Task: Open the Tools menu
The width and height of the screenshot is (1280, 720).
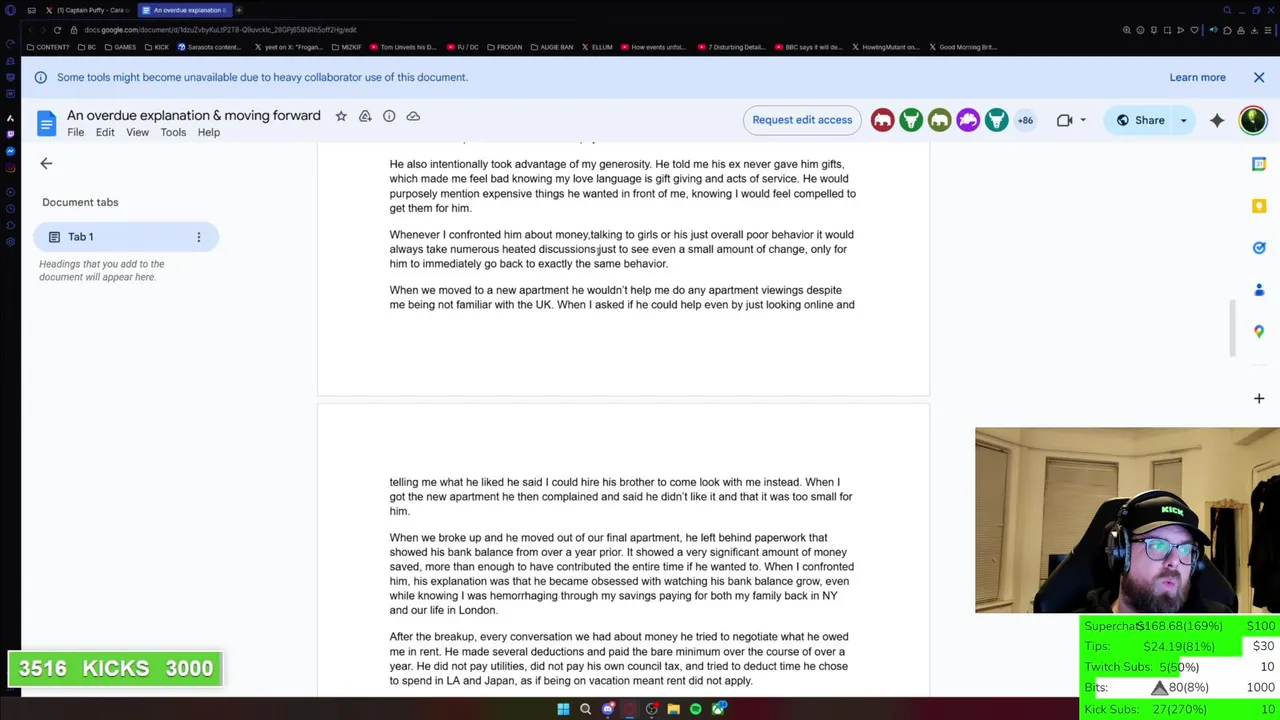Action: click(x=173, y=132)
